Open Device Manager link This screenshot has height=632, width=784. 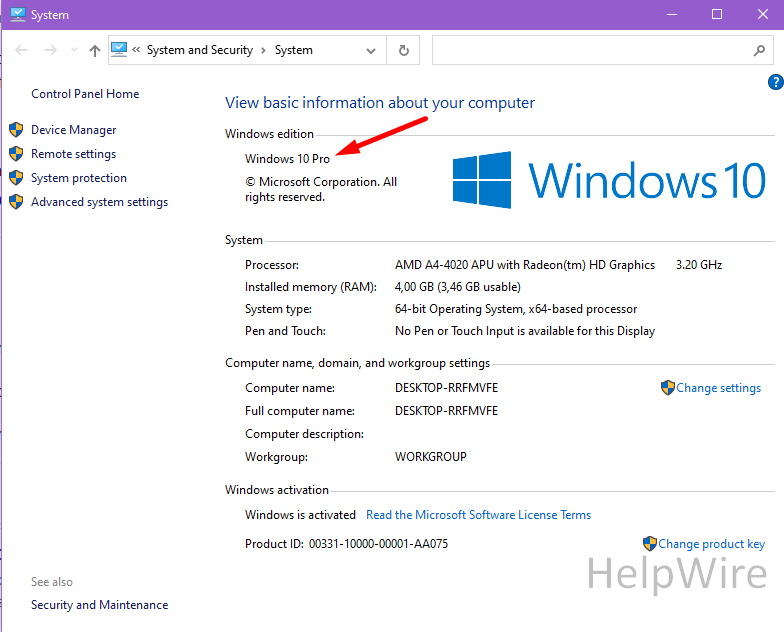point(74,130)
